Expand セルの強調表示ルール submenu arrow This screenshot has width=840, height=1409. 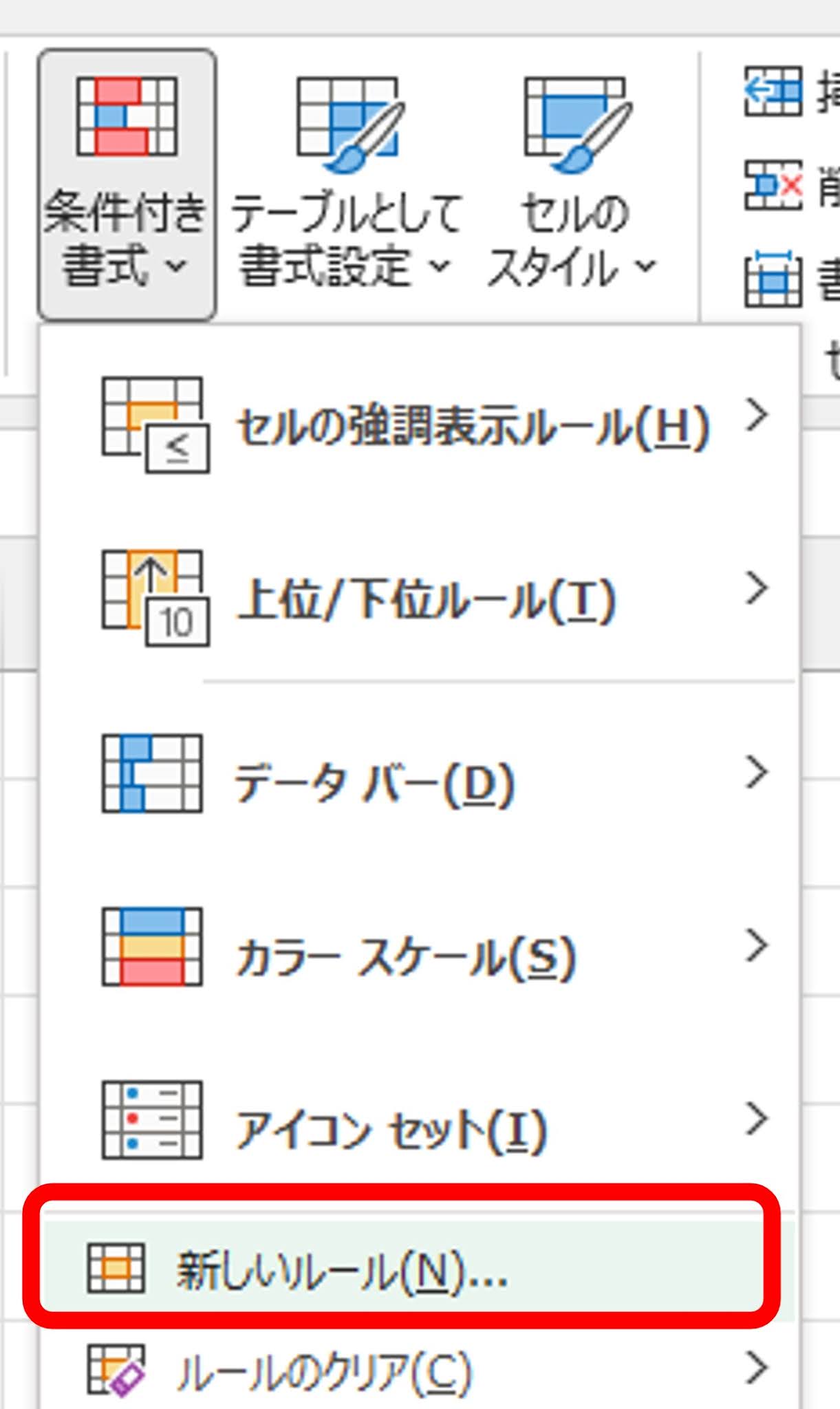[x=756, y=415]
